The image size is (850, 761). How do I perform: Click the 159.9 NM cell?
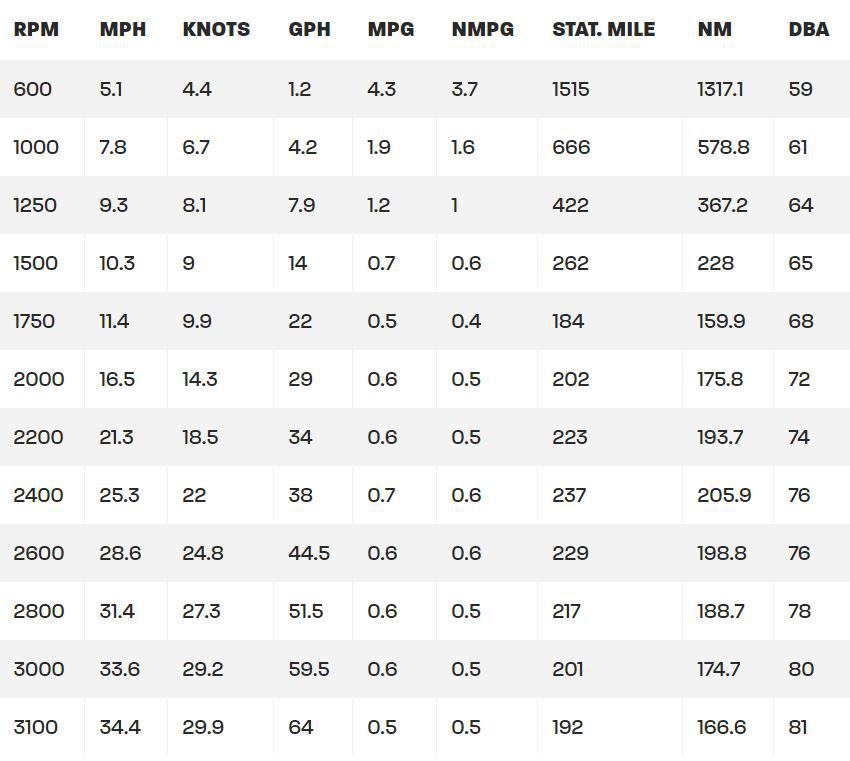pos(721,321)
